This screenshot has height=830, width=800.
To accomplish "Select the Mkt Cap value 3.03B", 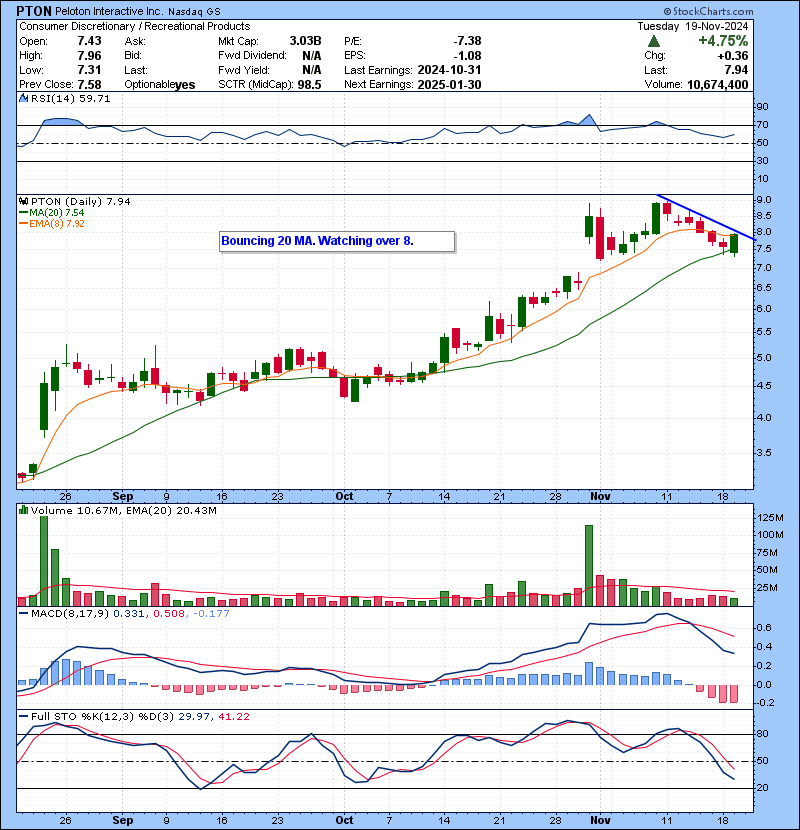I will [x=305, y=41].
